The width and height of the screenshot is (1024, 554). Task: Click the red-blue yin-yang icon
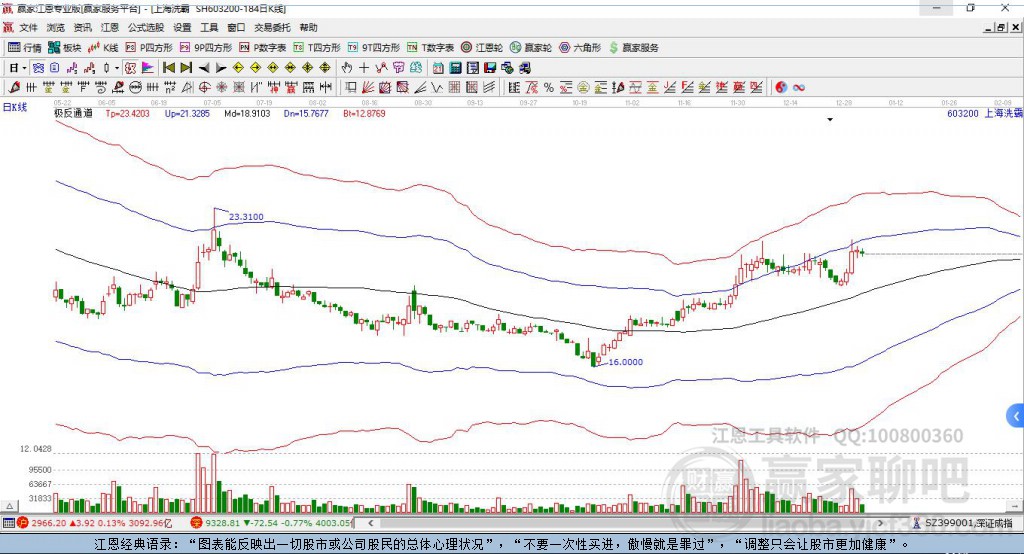coord(781,87)
